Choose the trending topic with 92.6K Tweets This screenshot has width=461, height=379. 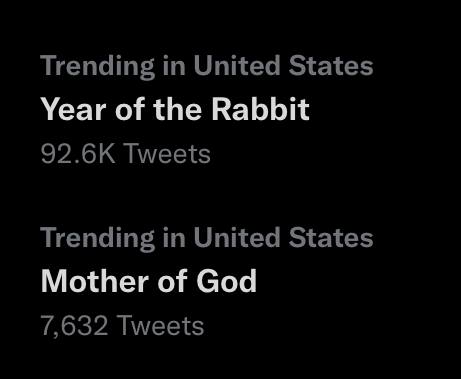click(175, 109)
